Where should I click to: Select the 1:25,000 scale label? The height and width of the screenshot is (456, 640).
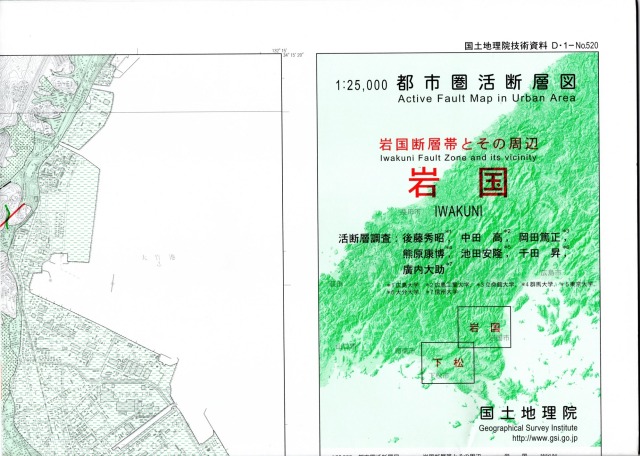coord(361,85)
